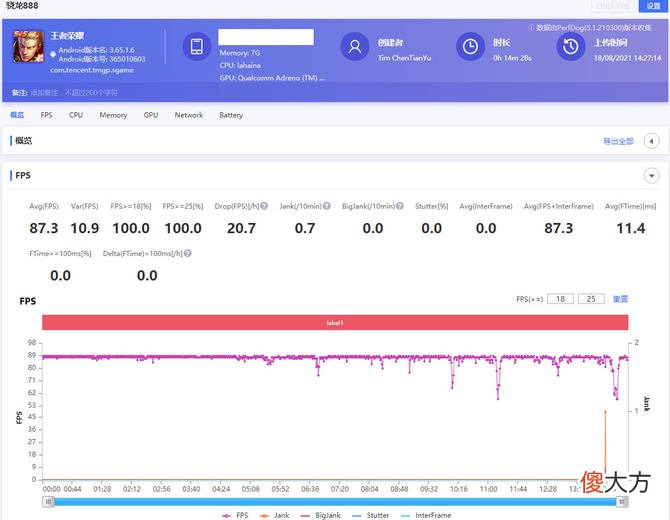Click the 重置 reset link

coord(620,299)
